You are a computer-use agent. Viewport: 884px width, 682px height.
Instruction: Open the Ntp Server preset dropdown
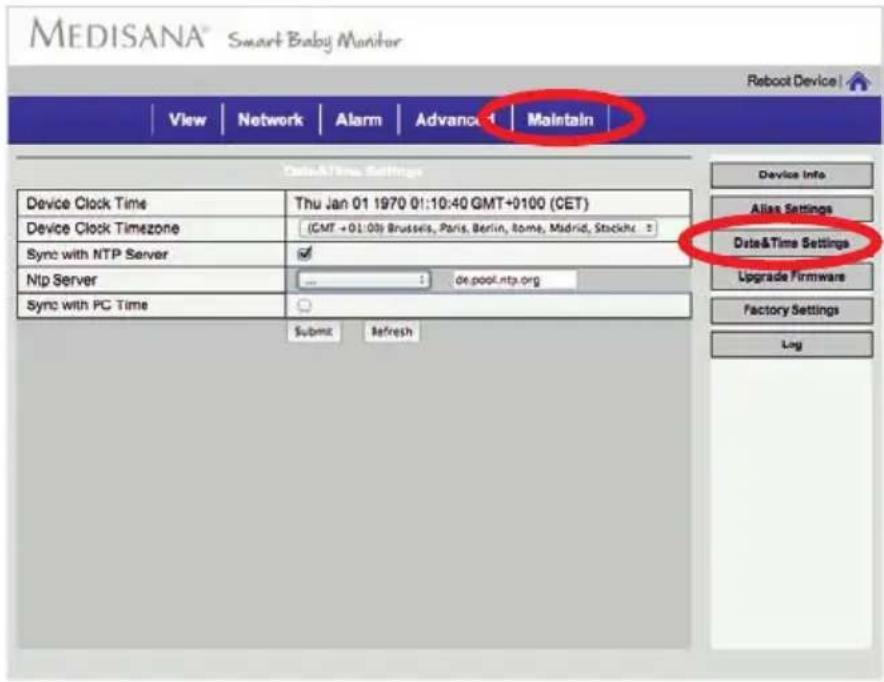point(364,280)
